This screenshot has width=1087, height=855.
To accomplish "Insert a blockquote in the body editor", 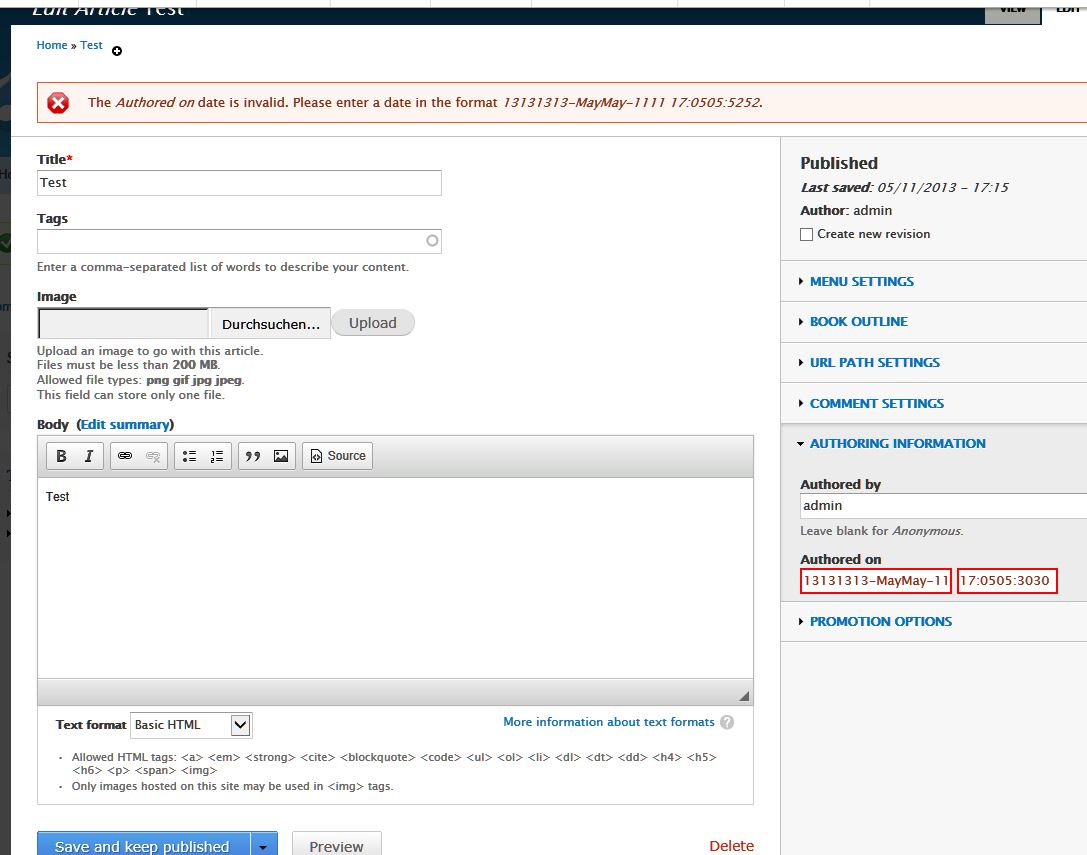I will coord(250,456).
